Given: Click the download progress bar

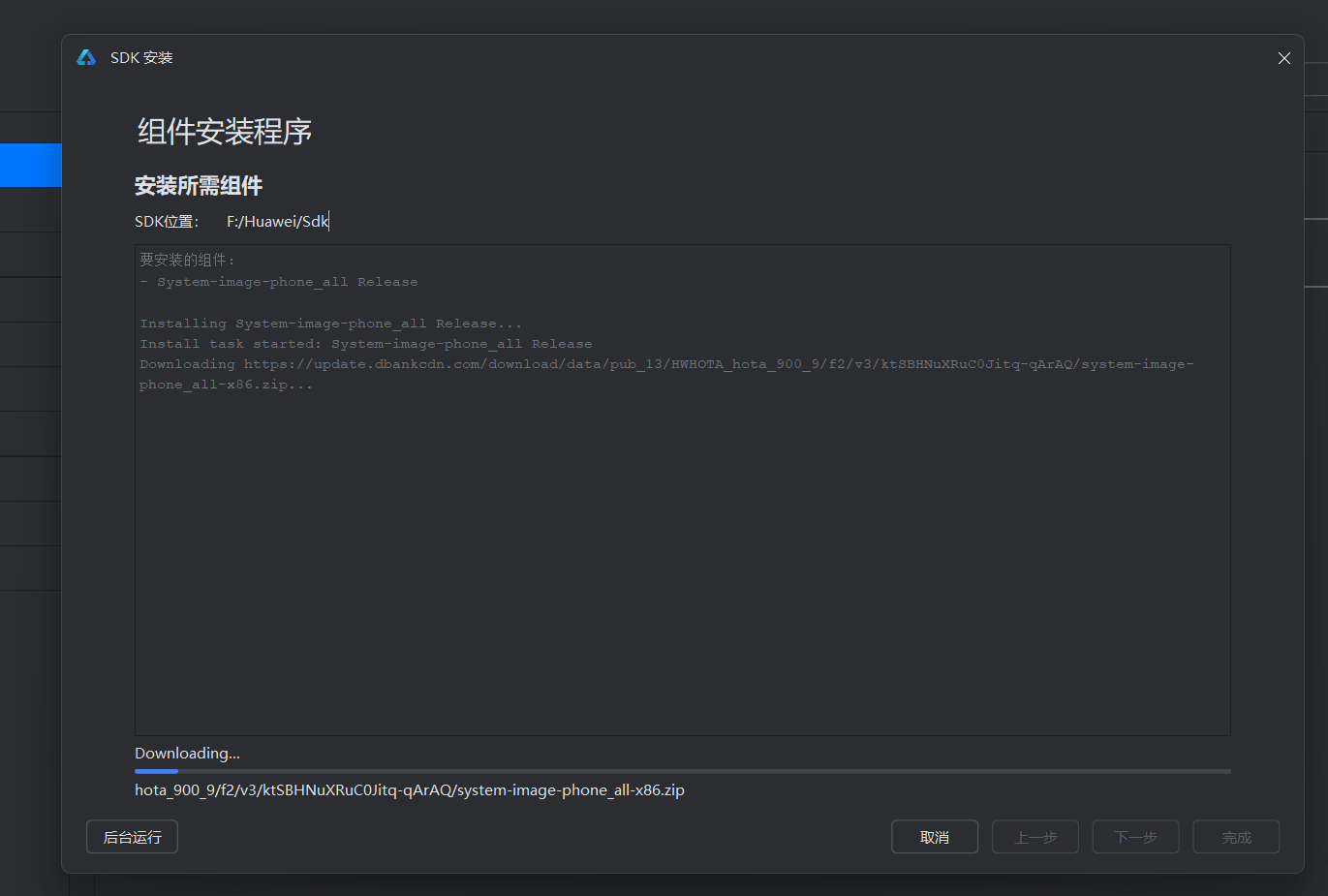Looking at the screenshot, I should 682,771.
